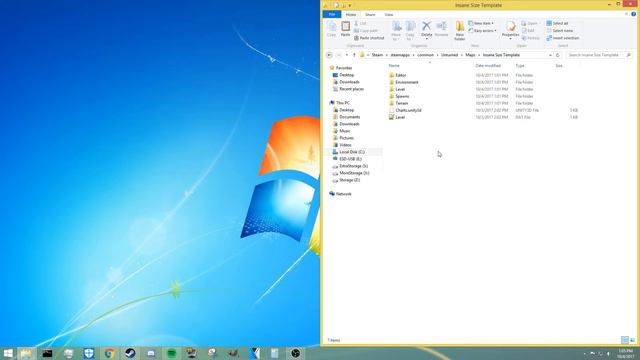Open the address bar history dropdown
640x360 pixels.
pyautogui.click(x=550, y=55)
